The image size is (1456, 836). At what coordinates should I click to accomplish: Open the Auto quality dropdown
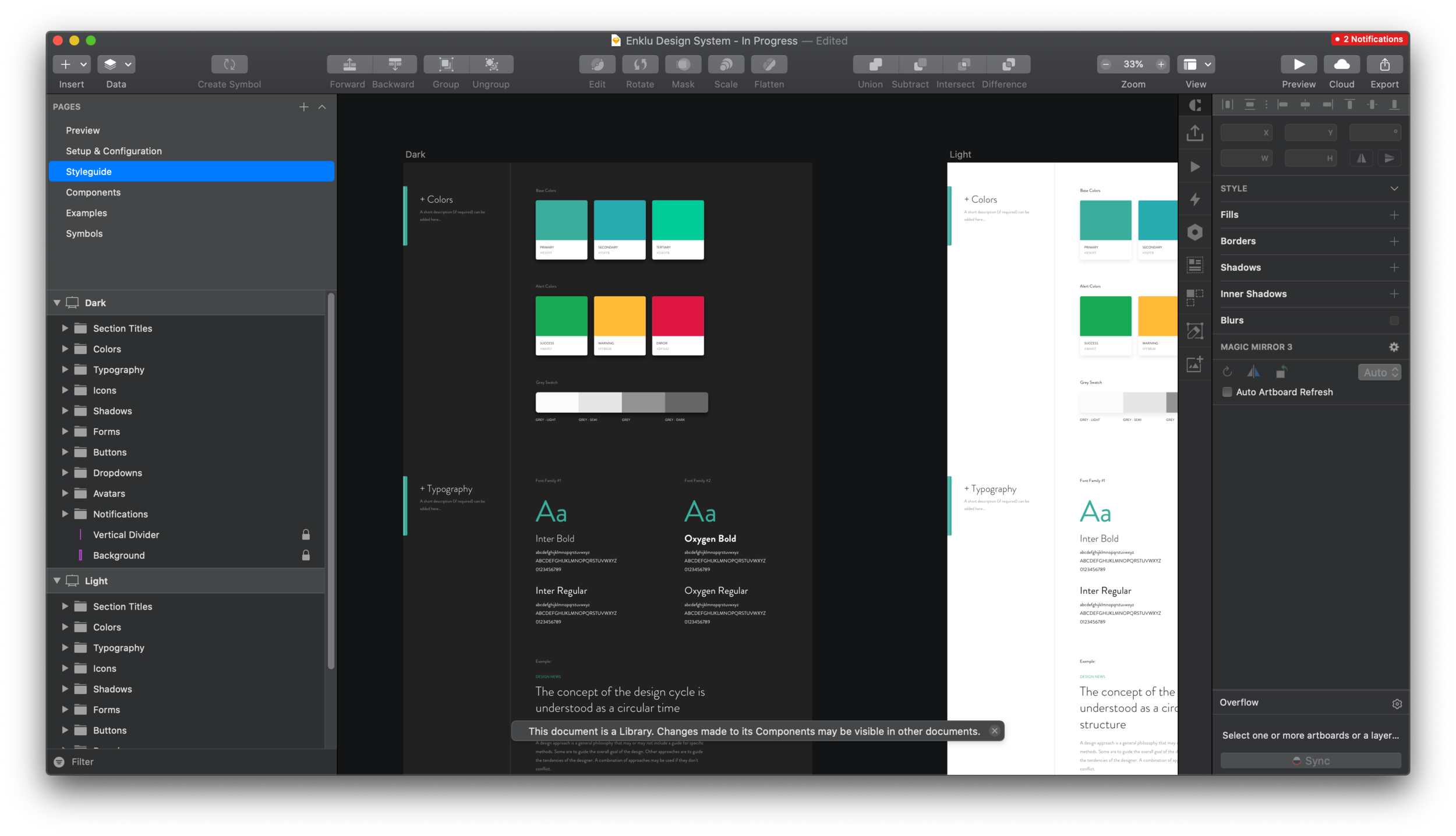tap(1380, 373)
